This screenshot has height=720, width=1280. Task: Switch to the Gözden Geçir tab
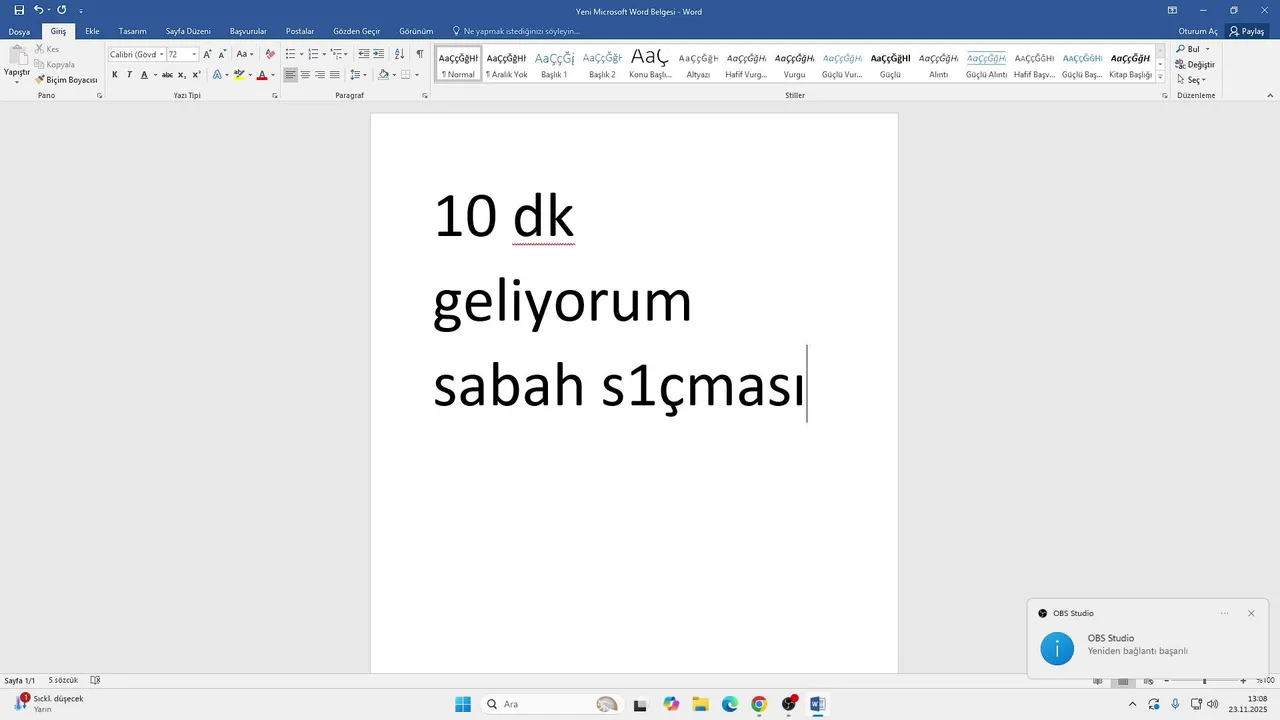point(357,31)
